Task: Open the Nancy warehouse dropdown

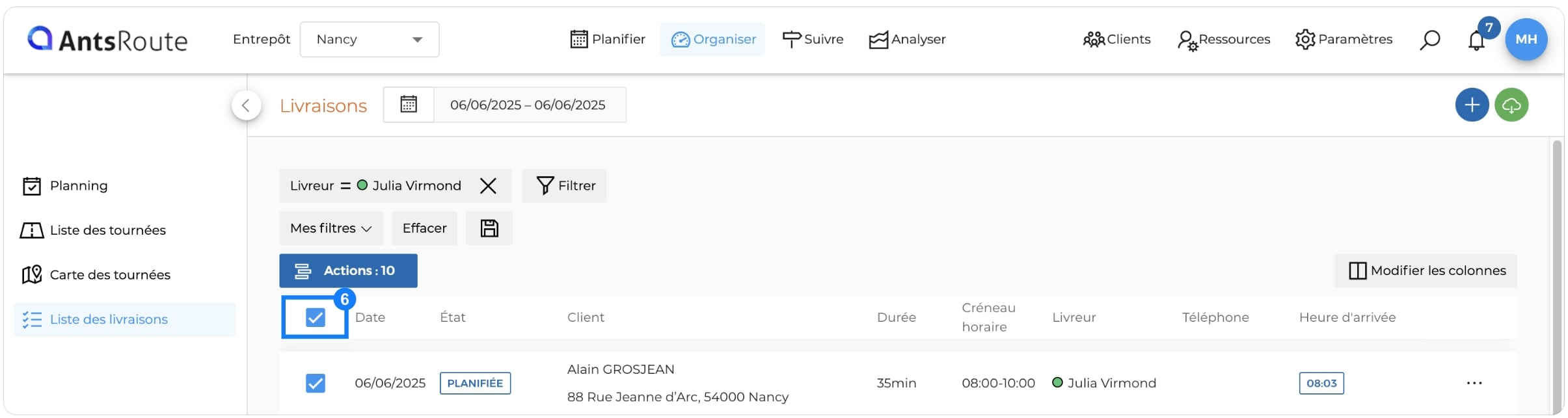Action: click(370, 40)
